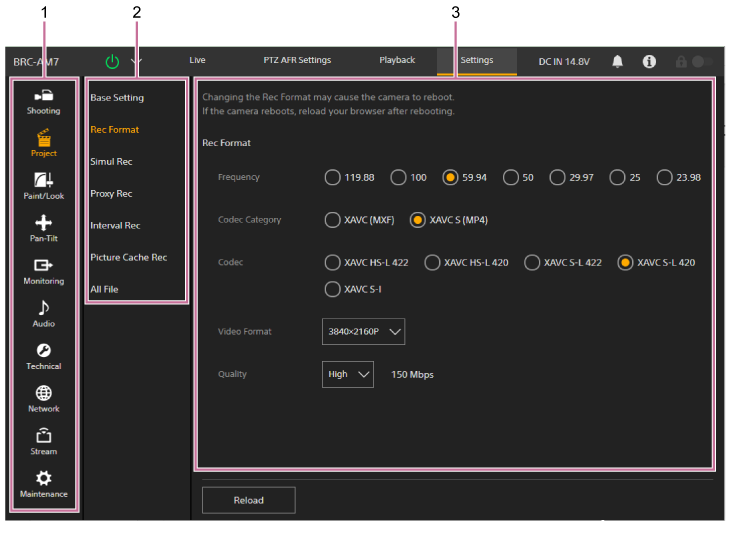Click the Reload button
Viewport: 730px width, 540px height.
pos(248,500)
